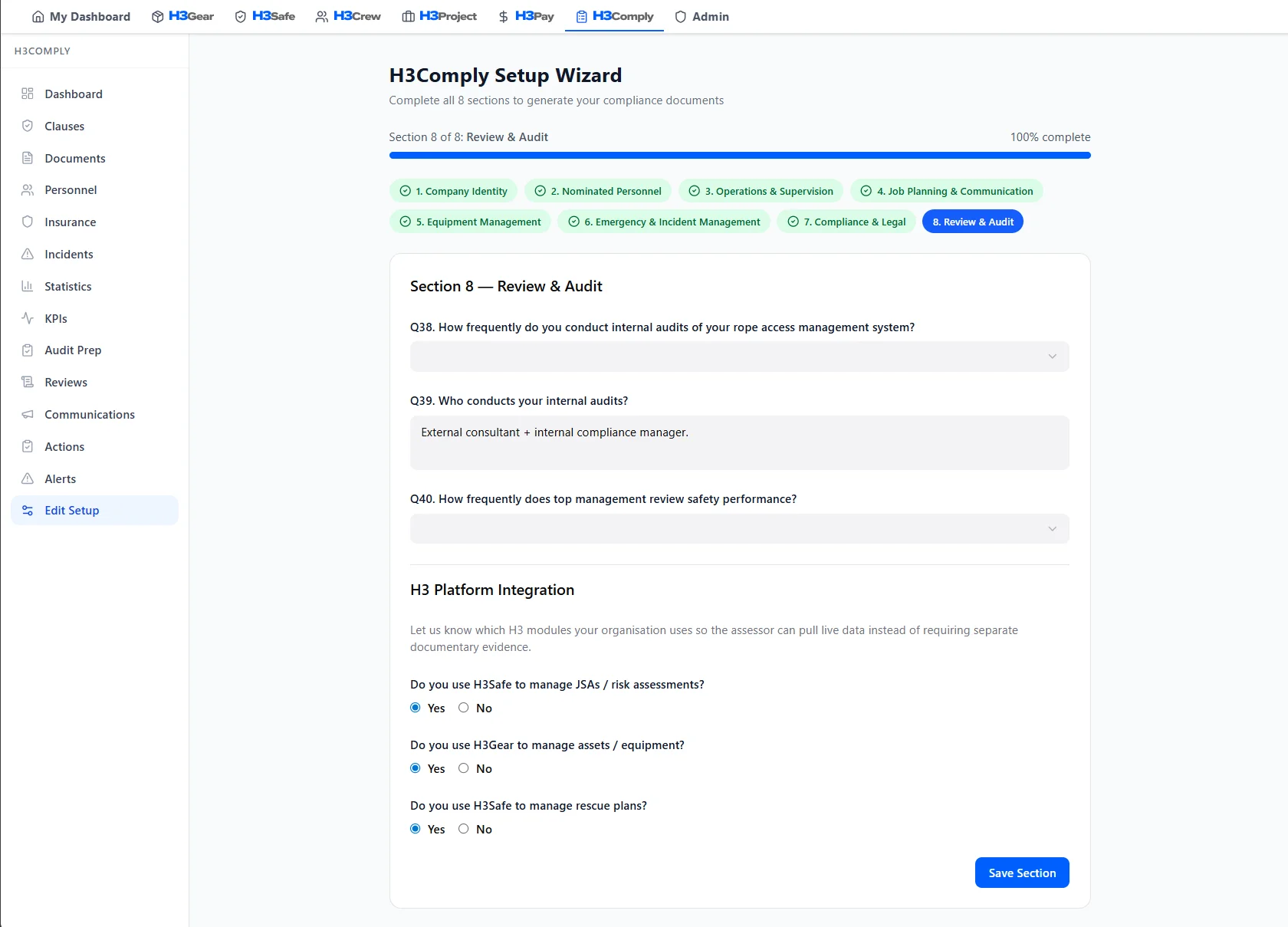Open the Audit Prep sidebar link
The width and height of the screenshot is (1288, 927).
(x=94, y=350)
